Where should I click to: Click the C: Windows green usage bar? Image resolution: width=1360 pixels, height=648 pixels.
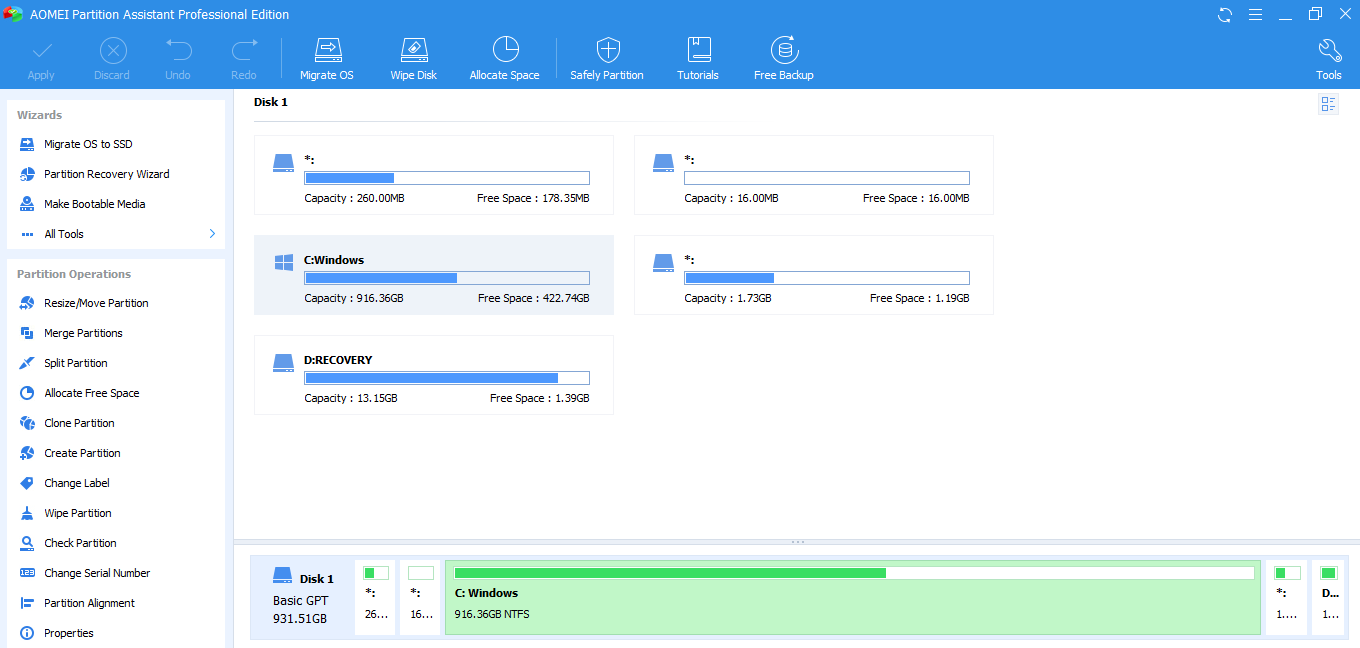[670, 573]
